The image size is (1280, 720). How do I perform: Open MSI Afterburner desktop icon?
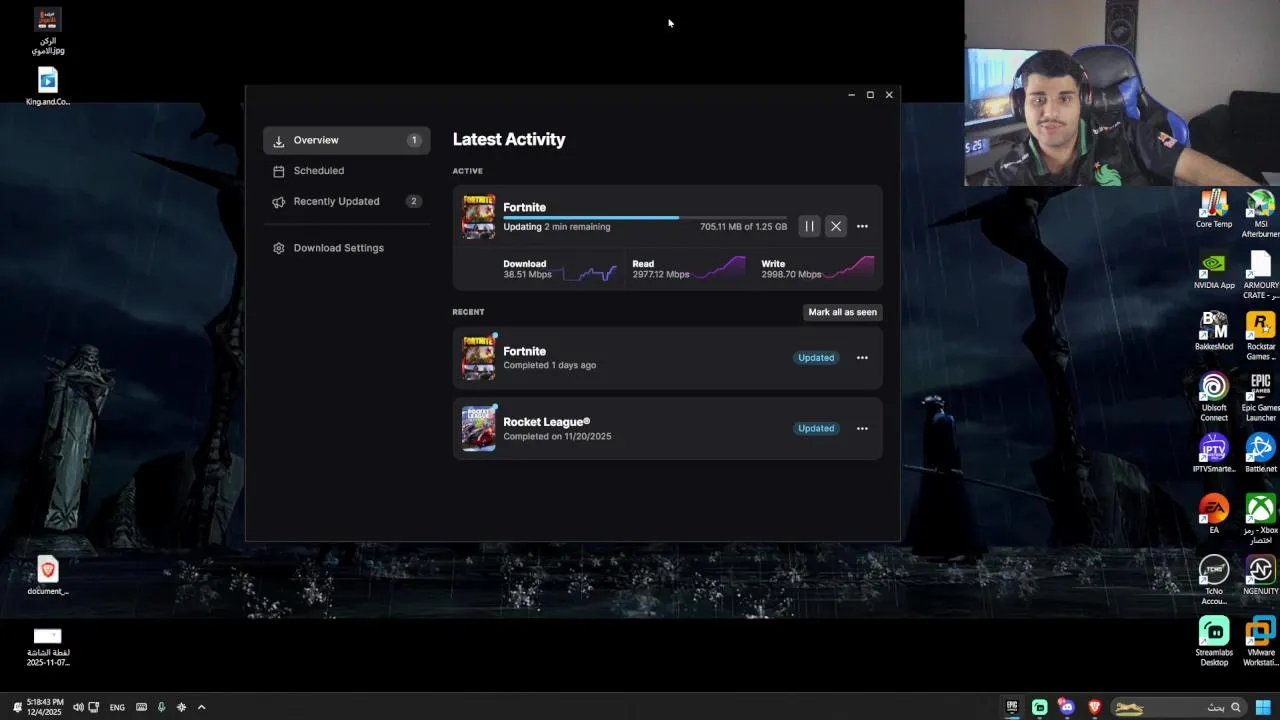coord(1260,213)
